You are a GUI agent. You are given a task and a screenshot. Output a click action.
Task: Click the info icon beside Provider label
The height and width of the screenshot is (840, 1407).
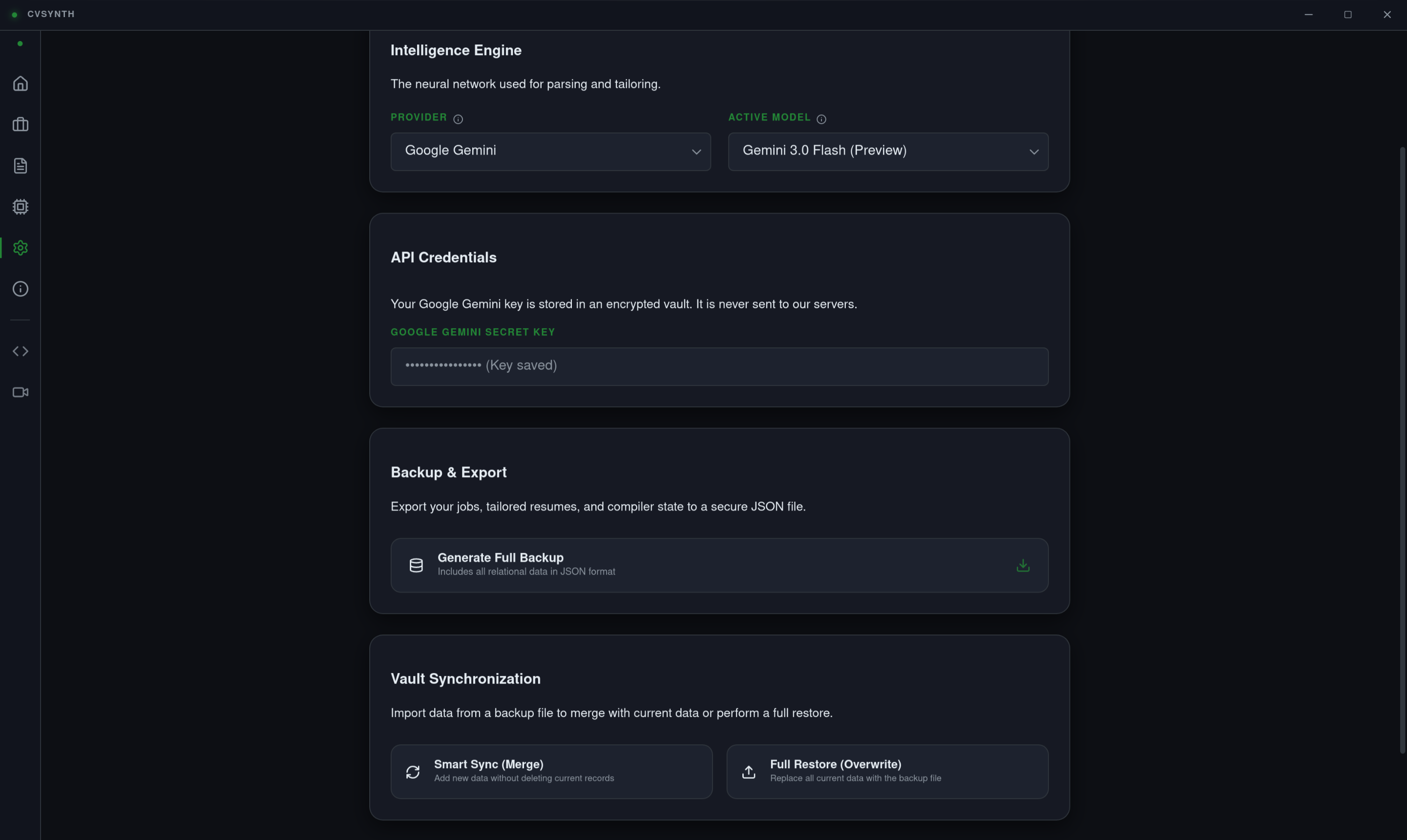coord(459,119)
